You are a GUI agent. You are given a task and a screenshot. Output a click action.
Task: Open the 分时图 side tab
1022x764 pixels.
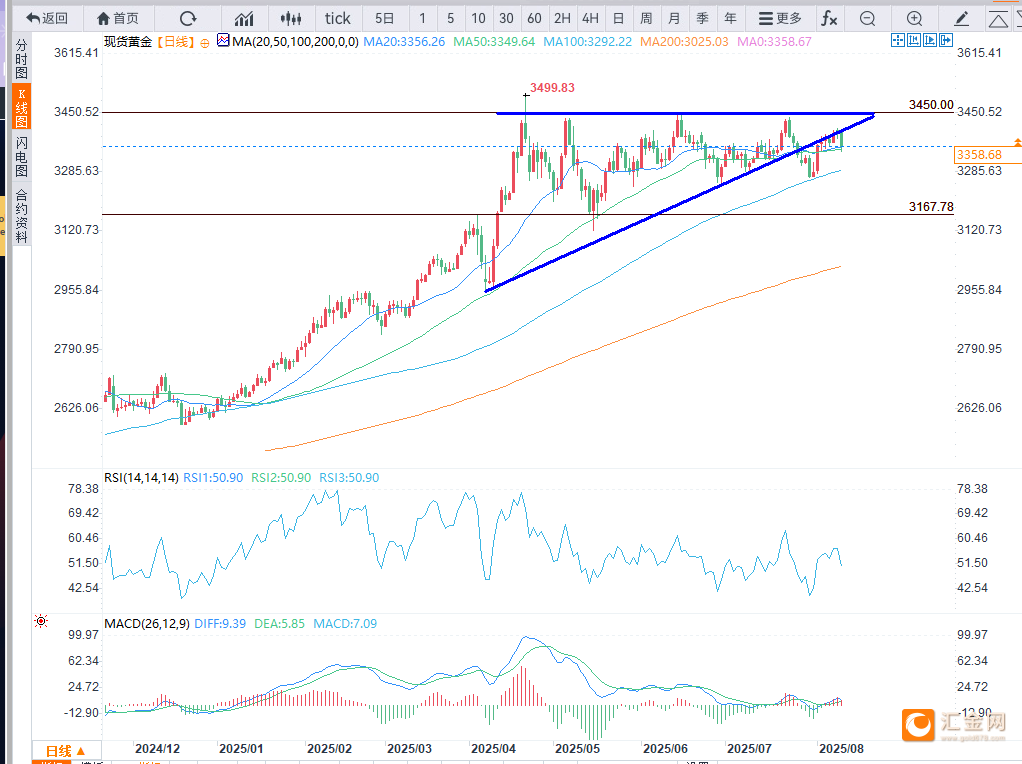pos(22,59)
